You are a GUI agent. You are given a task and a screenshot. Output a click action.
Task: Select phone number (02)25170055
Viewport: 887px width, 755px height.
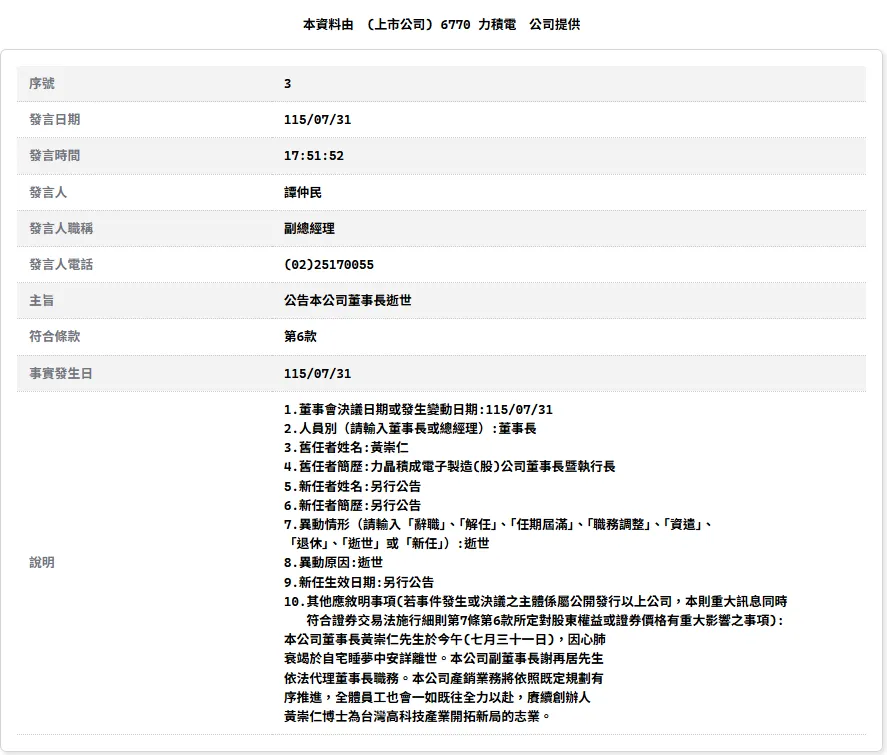(x=329, y=265)
